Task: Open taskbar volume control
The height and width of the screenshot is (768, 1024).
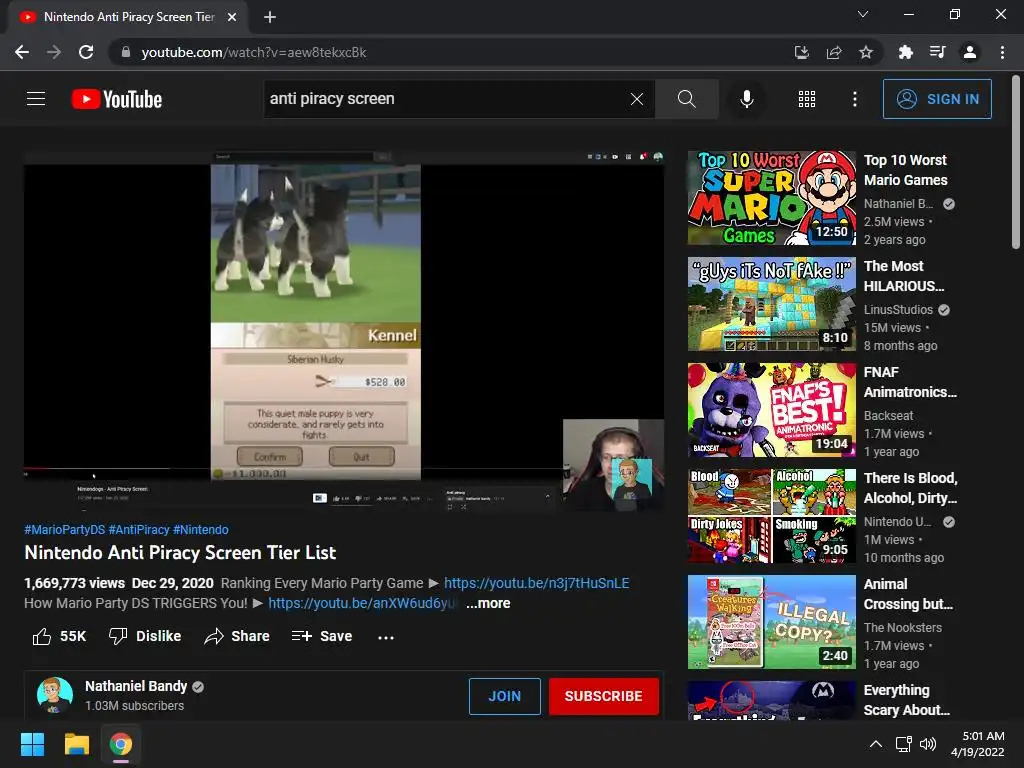Action: click(x=927, y=744)
